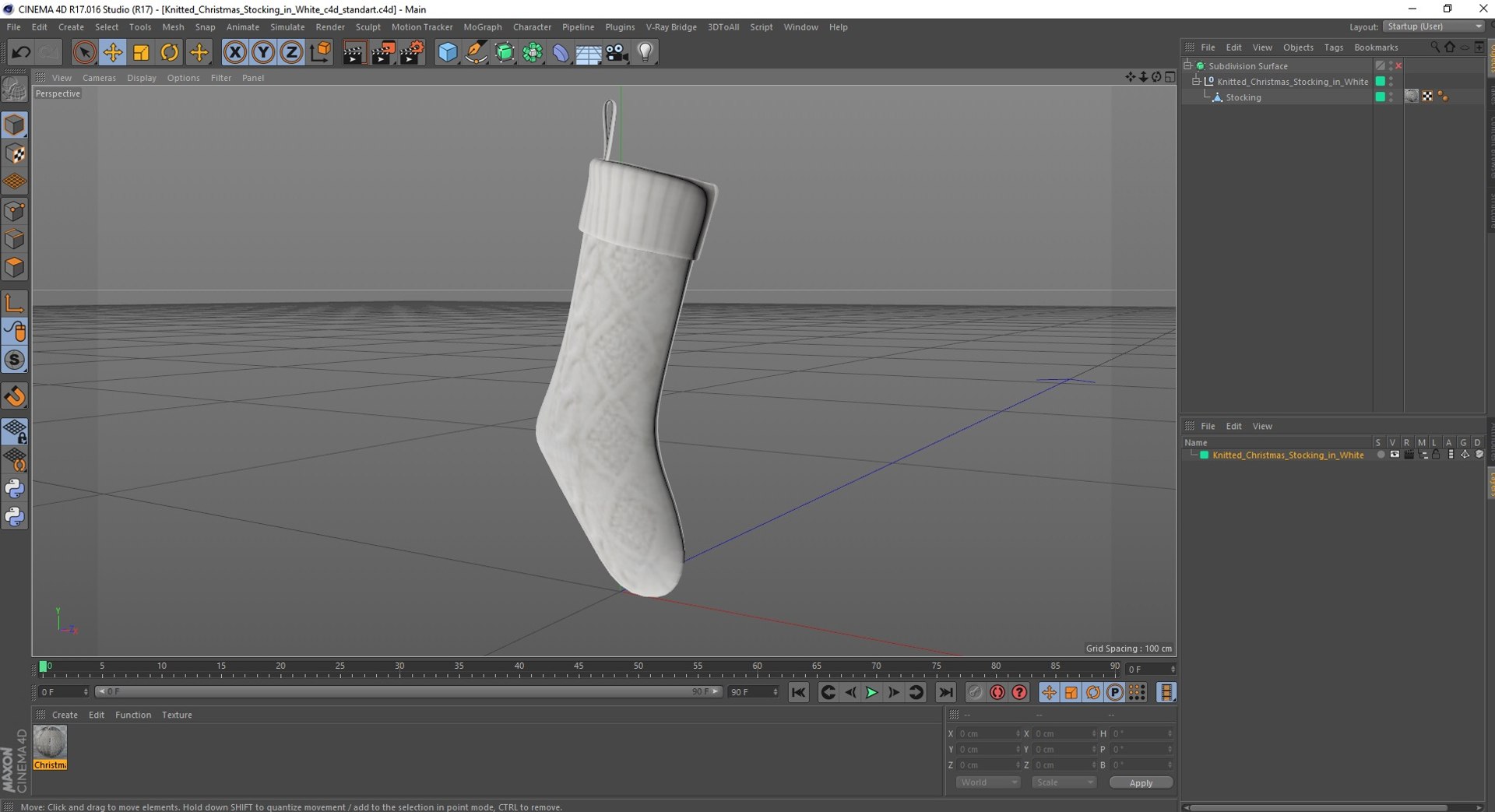Click the Undo arrow icon
The width and height of the screenshot is (1495, 812).
pyautogui.click(x=21, y=53)
